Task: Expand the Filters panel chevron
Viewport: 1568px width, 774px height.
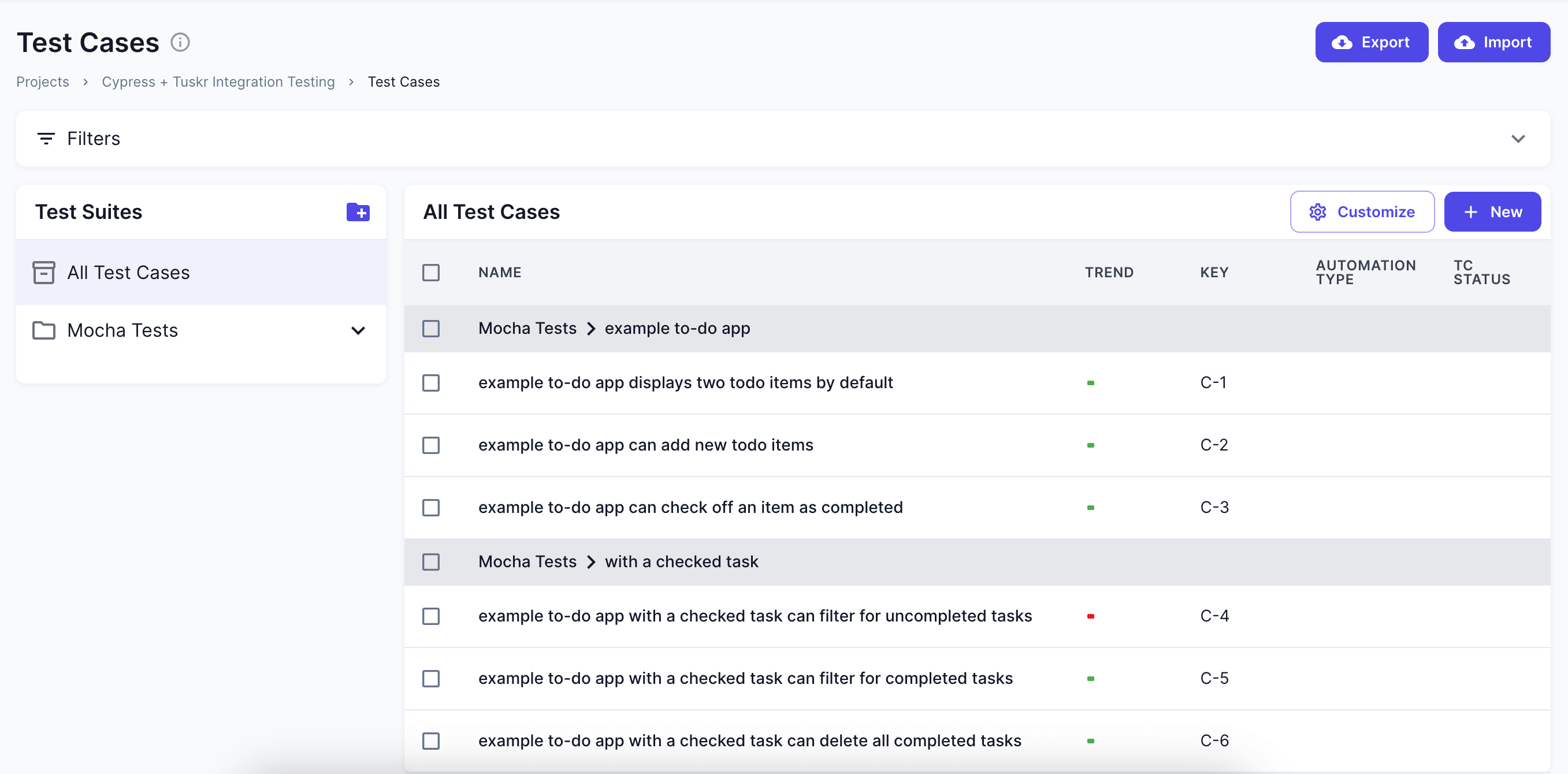Action: (1518, 139)
